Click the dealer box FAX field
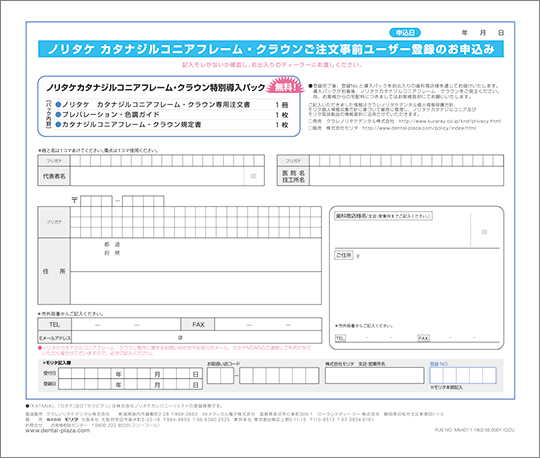This screenshot has width=540, height=458. tap(464, 338)
